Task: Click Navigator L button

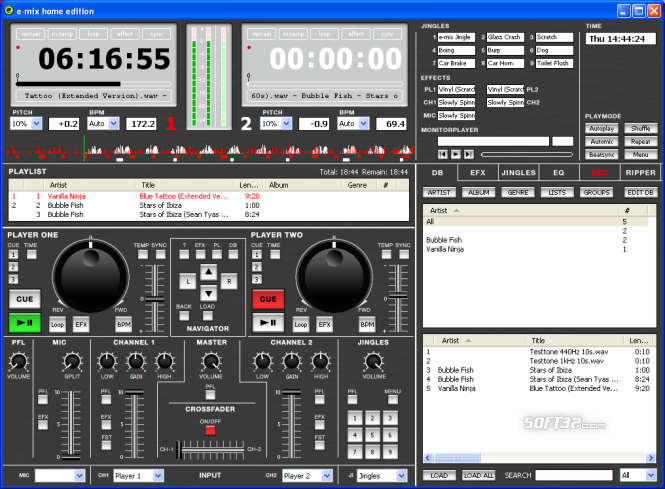Action: coord(187,282)
